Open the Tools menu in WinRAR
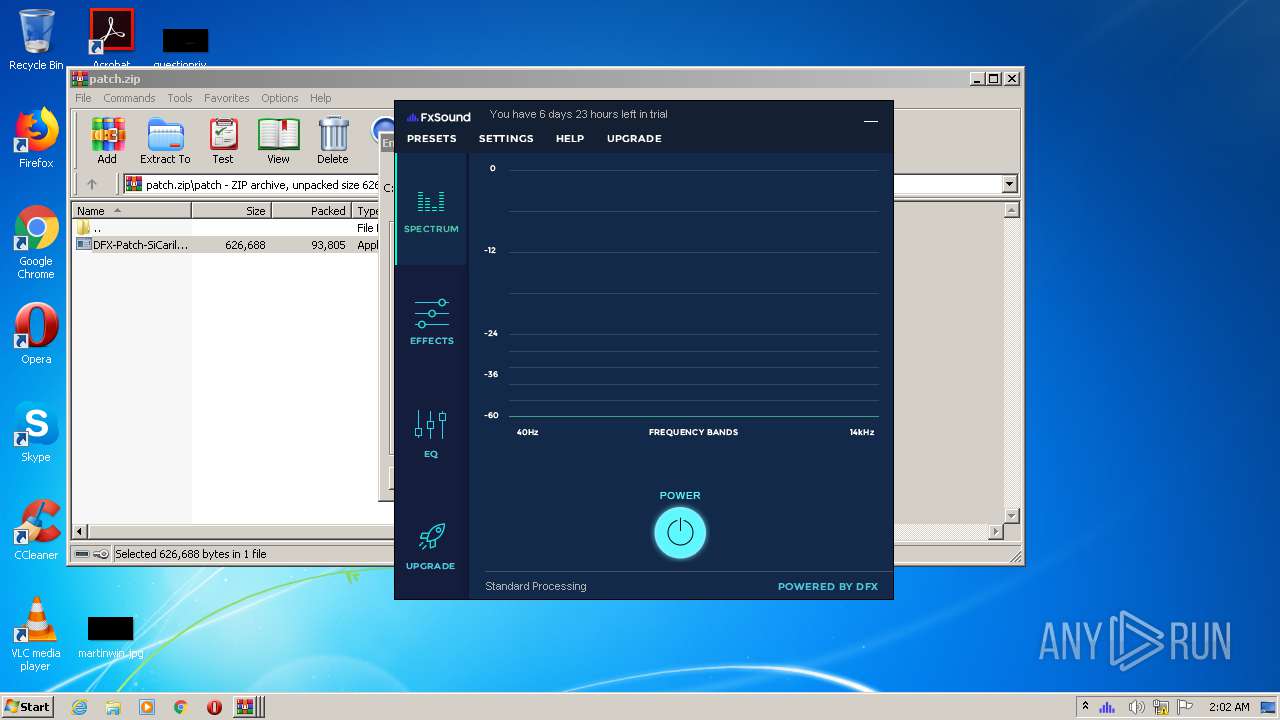Viewport: 1280px width, 720px height. (180, 98)
